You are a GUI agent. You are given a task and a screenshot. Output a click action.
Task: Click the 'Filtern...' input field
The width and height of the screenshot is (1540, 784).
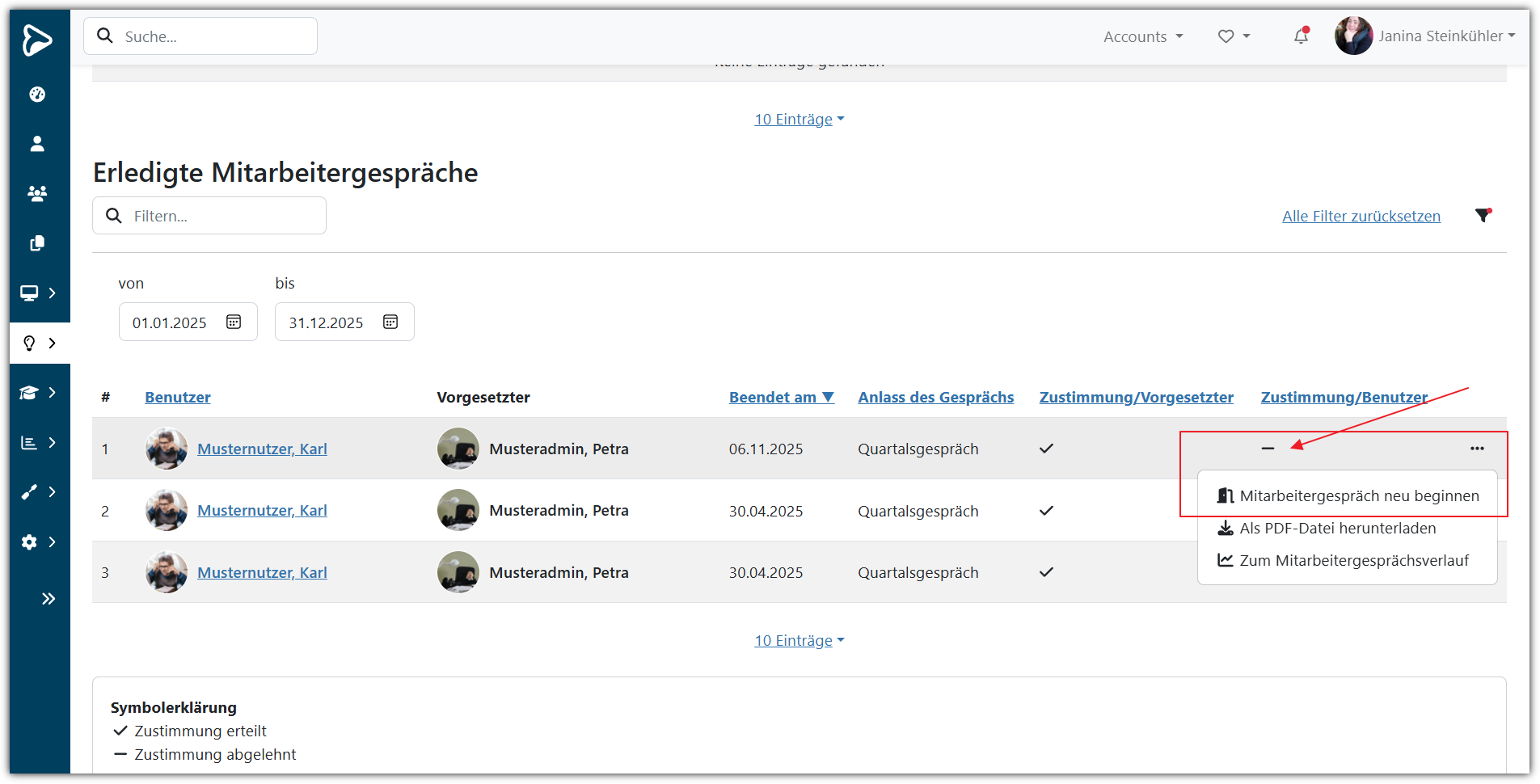pyautogui.click(x=218, y=217)
